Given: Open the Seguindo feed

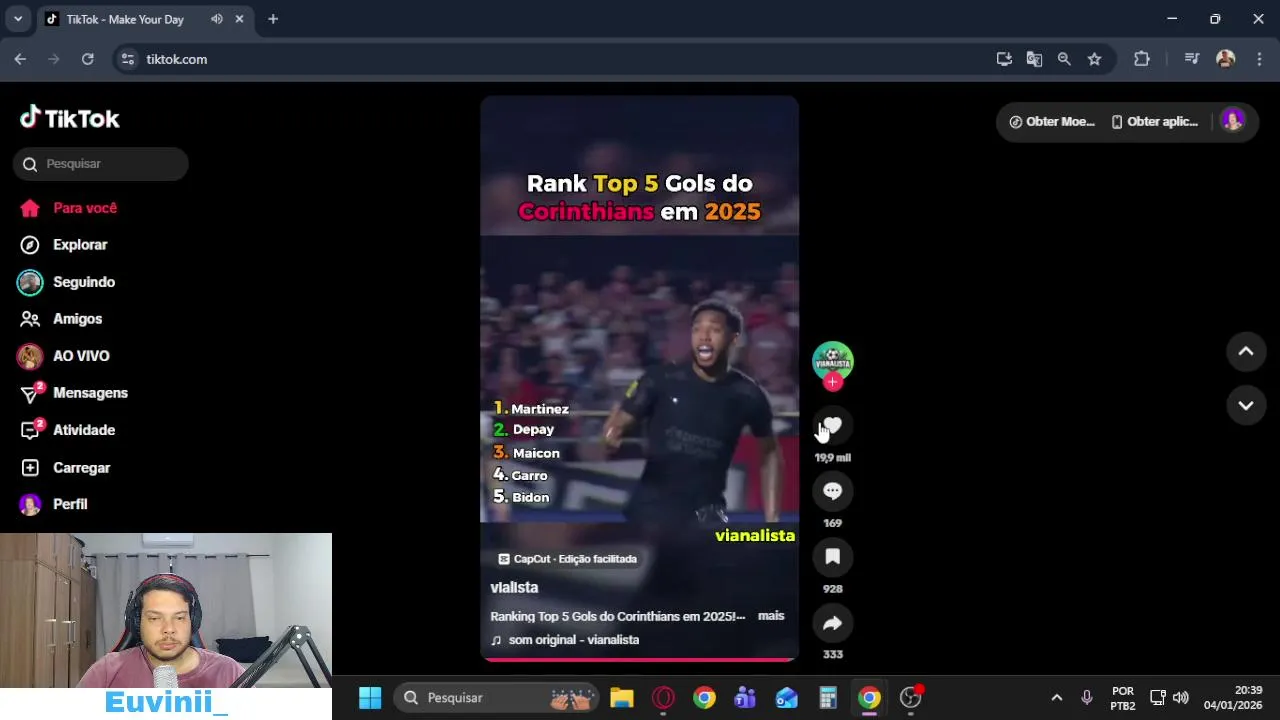Looking at the screenshot, I should pos(66,282).
